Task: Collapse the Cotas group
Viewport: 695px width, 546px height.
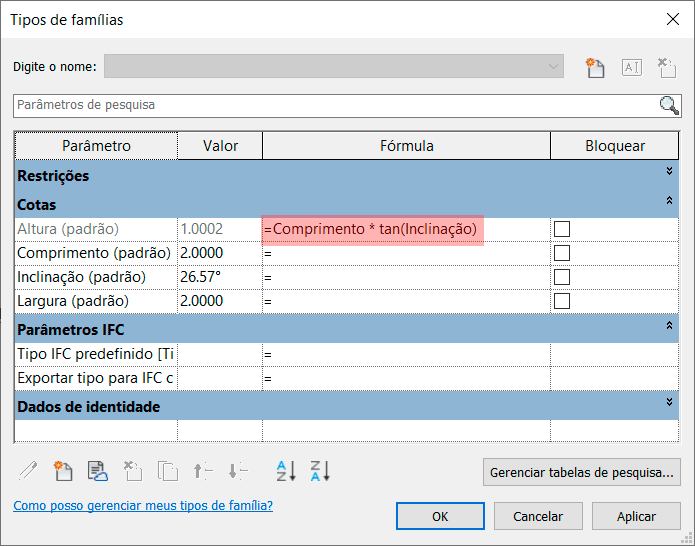Action: pos(670,200)
